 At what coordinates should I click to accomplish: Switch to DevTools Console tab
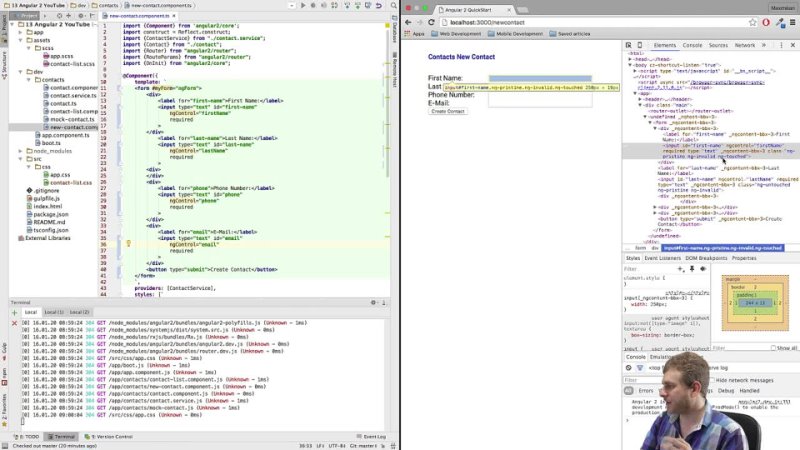coord(692,45)
